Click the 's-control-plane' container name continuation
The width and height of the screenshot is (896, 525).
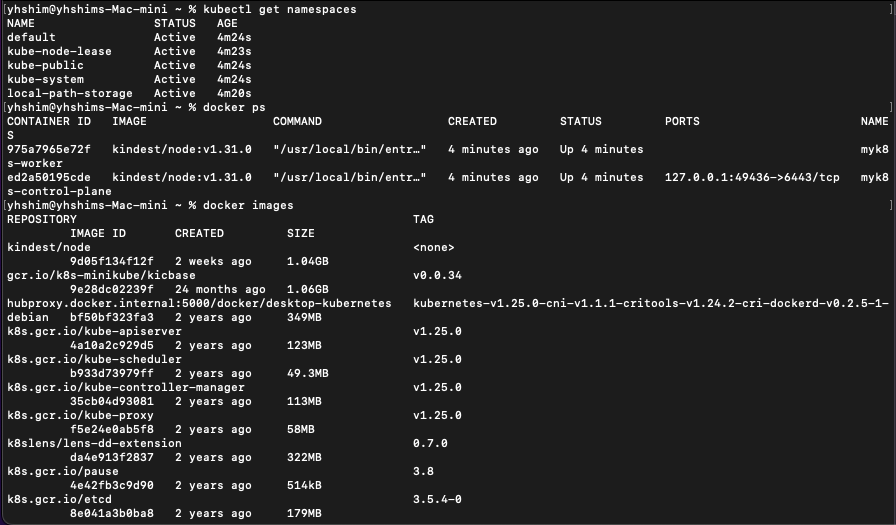pyautogui.click(x=59, y=191)
